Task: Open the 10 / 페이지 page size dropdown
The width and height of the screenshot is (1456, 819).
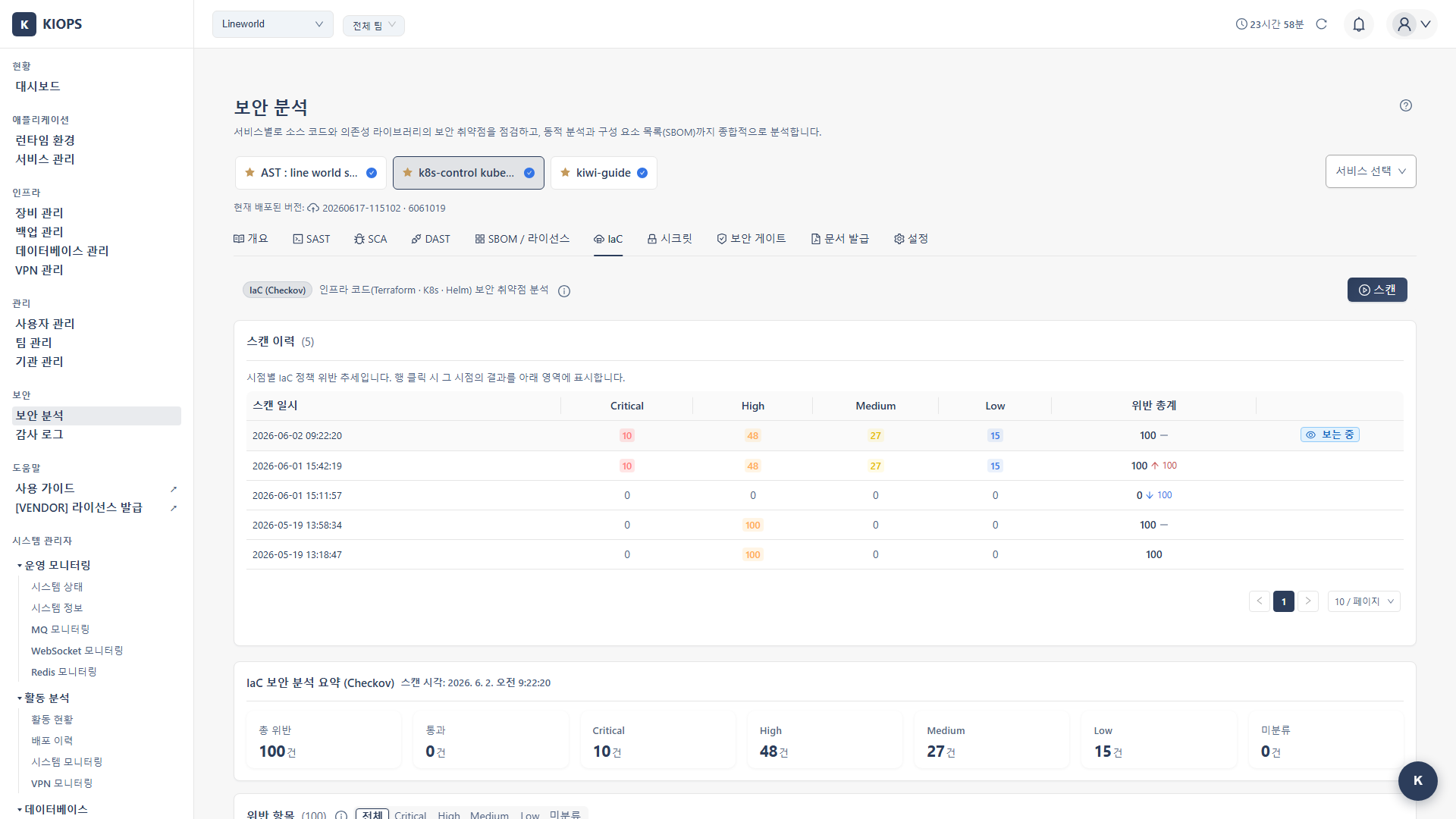Action: pos(1364,601)
